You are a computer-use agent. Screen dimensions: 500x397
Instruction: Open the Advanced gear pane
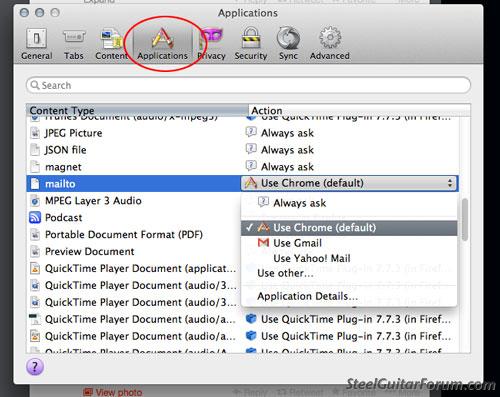tap(330, 44)
